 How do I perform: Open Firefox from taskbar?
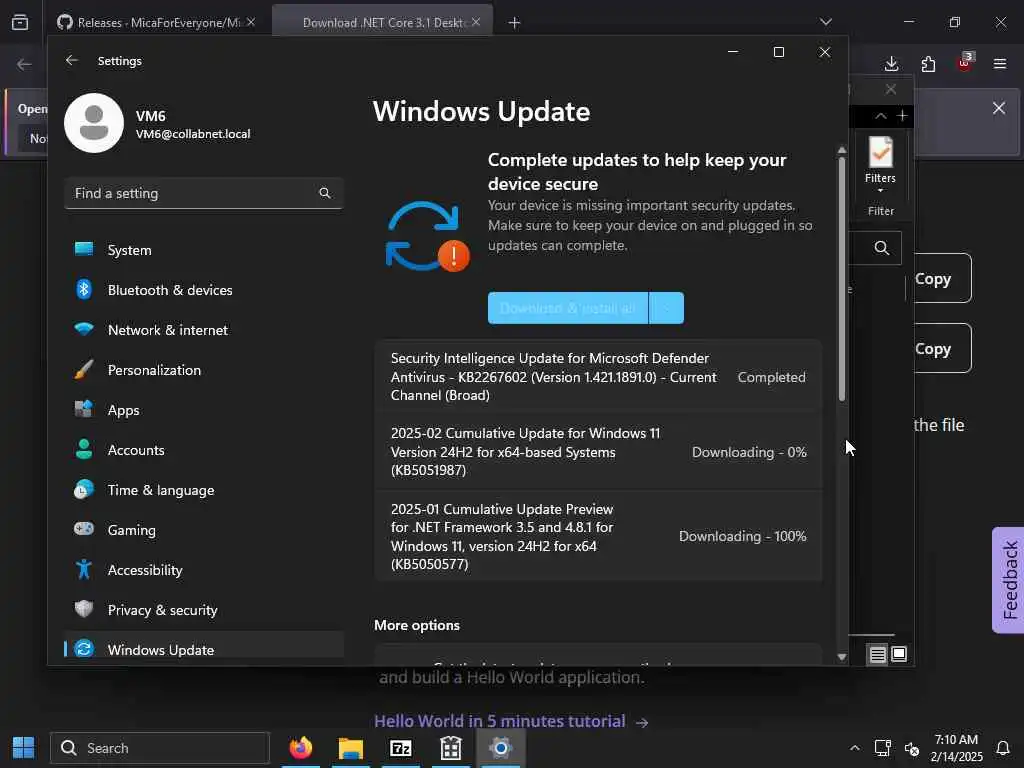coord(301,748)
